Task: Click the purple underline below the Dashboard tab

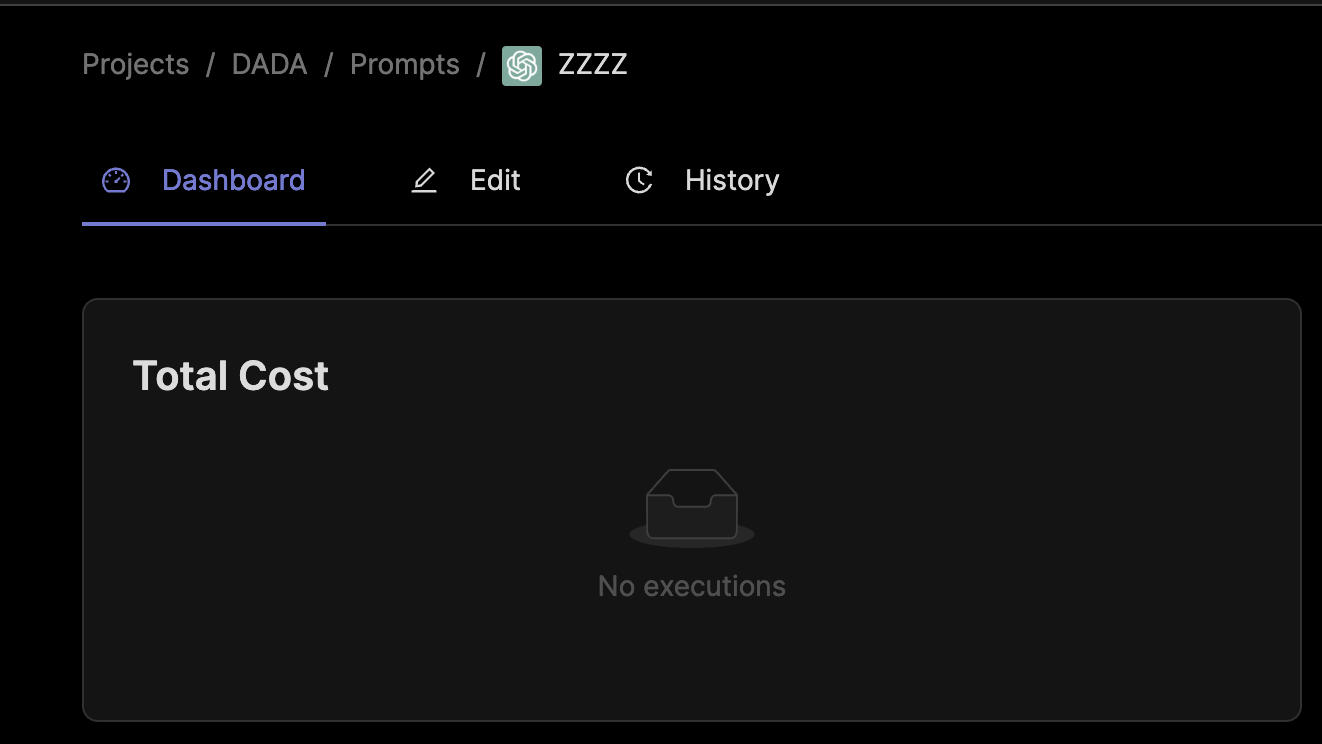Action: click(x=203, y=224)
